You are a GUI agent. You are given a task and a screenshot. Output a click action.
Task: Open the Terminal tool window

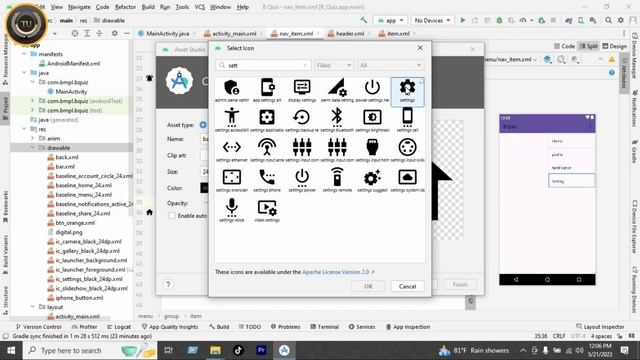coord(324,327)
